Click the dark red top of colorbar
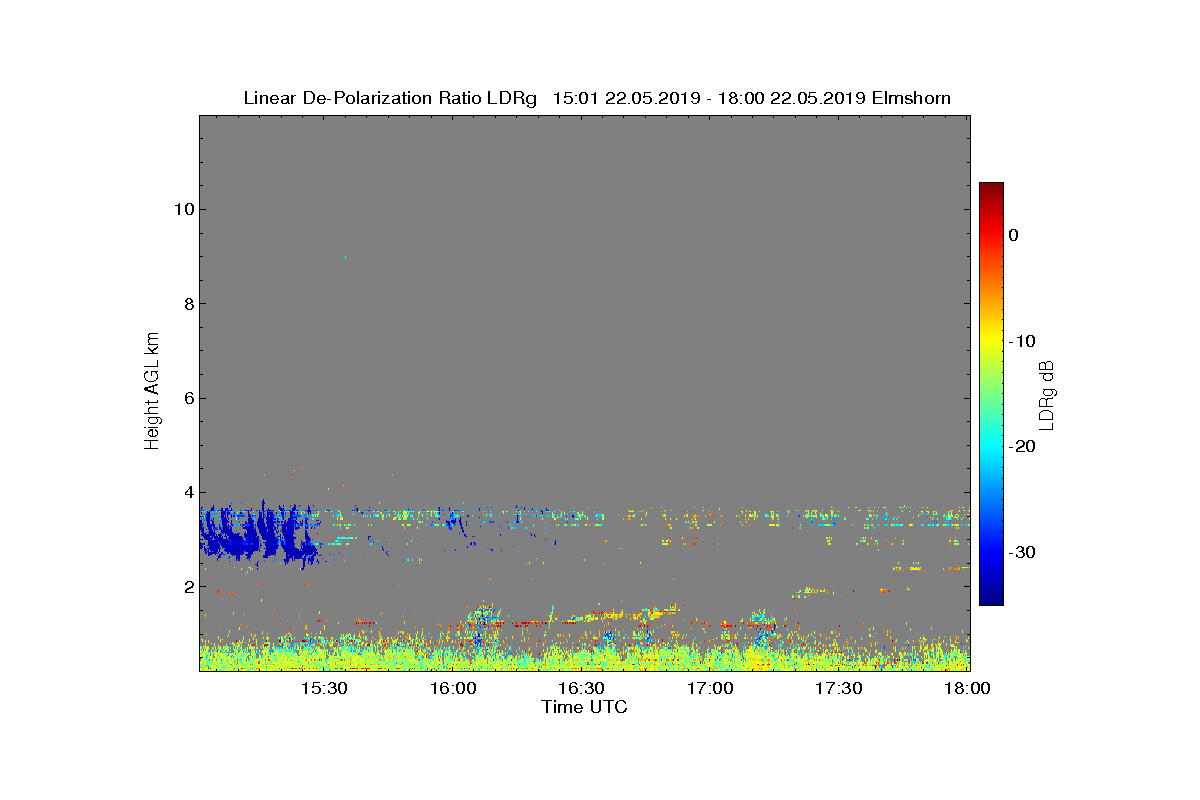This screenshot has width=1200, height=800. 991,190
